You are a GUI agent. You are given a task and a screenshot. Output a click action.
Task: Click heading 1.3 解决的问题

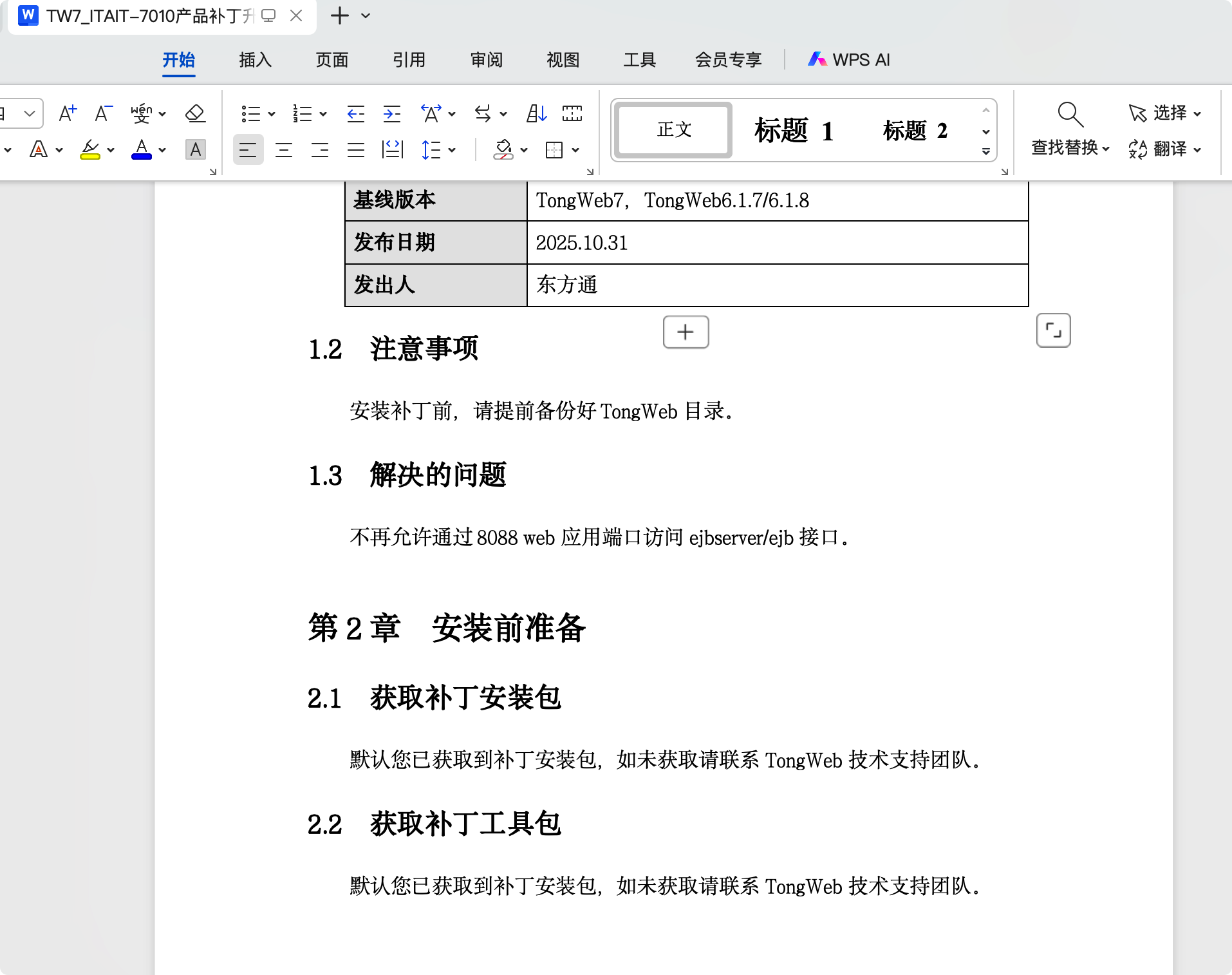coord(407,475)
